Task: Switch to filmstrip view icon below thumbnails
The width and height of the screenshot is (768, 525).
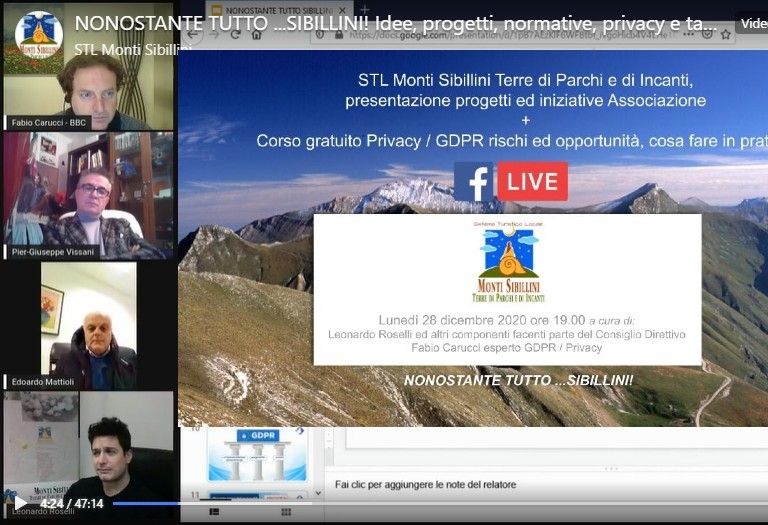Action: (x=213, y=511)
